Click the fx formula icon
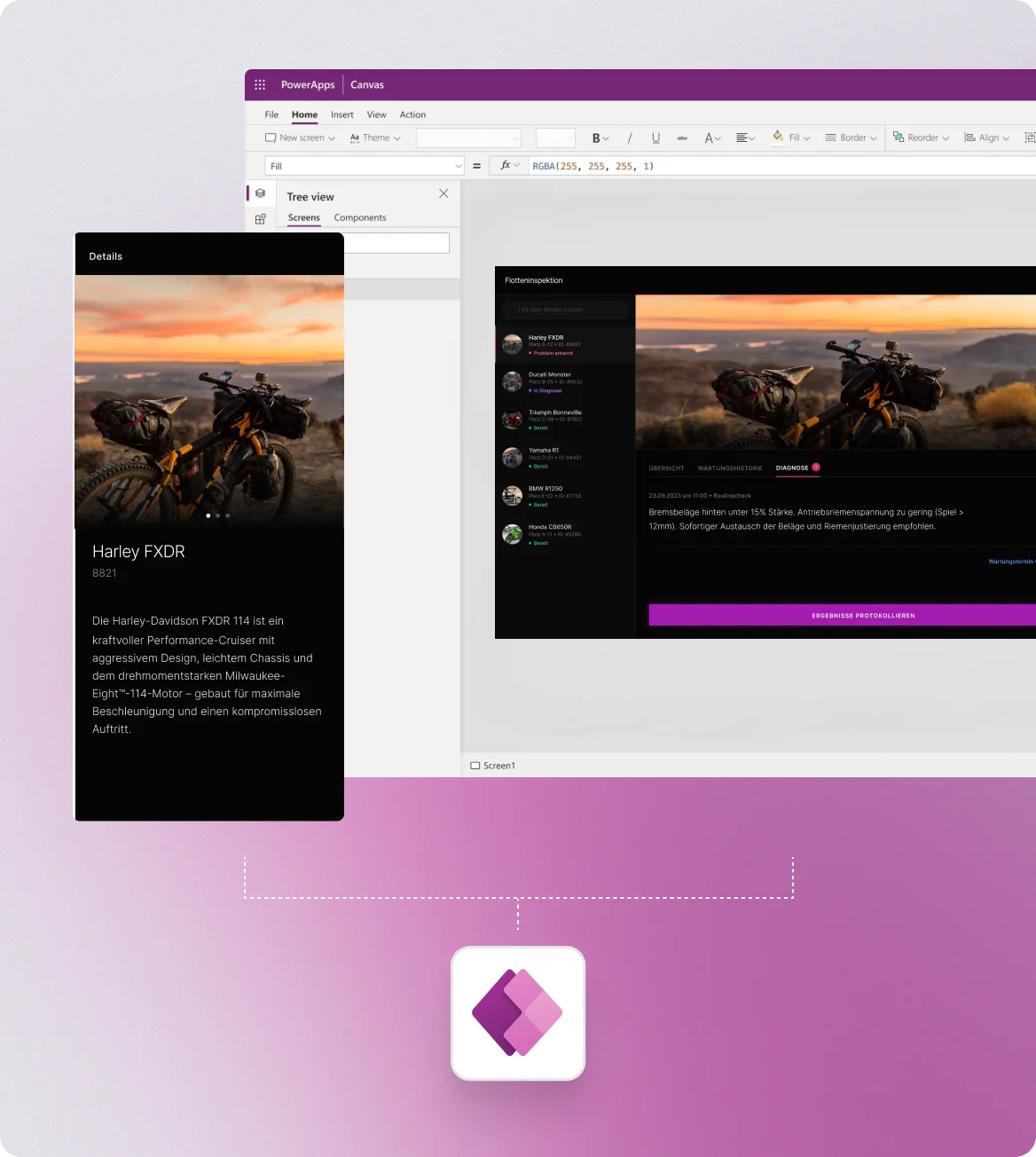 coord(506,165)
